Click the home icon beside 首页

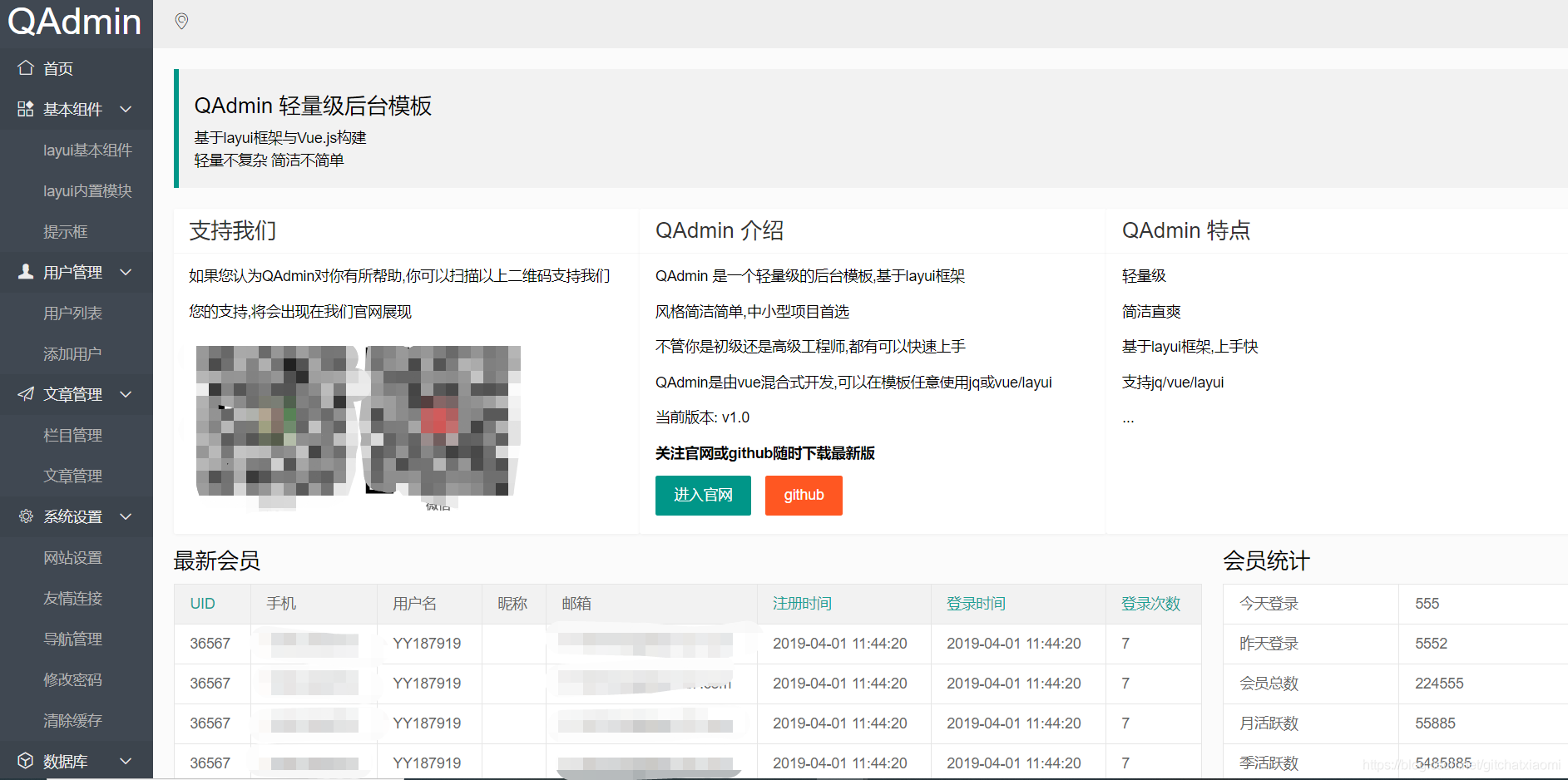[26, 68]
